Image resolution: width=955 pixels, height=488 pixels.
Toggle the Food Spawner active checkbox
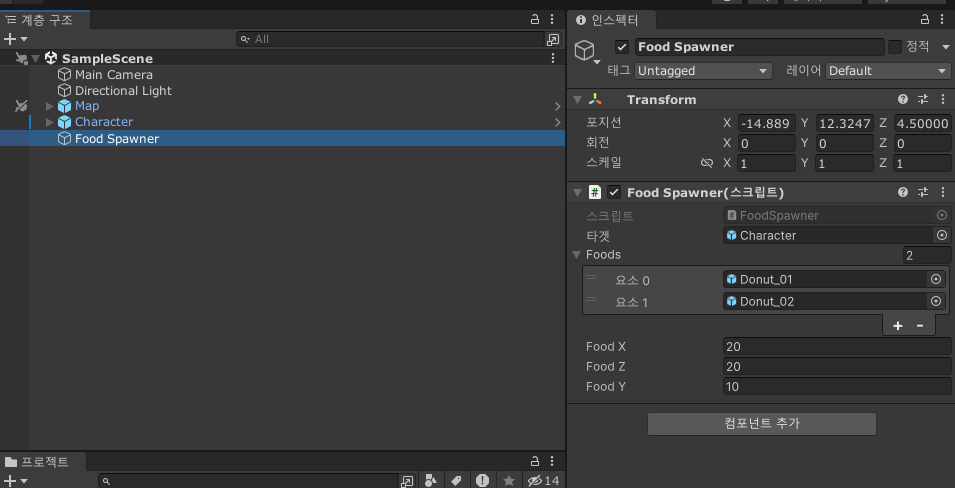click(622, 47)
